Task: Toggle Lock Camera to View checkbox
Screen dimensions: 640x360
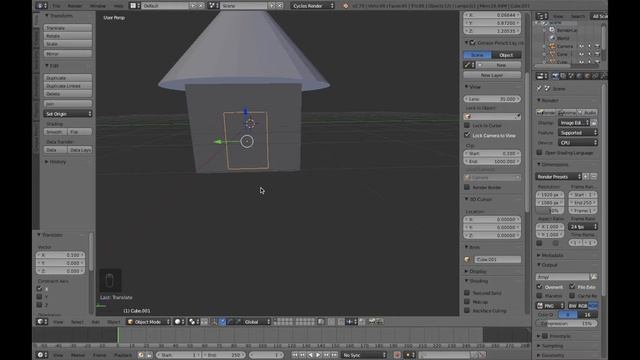Action: [467, 135]
